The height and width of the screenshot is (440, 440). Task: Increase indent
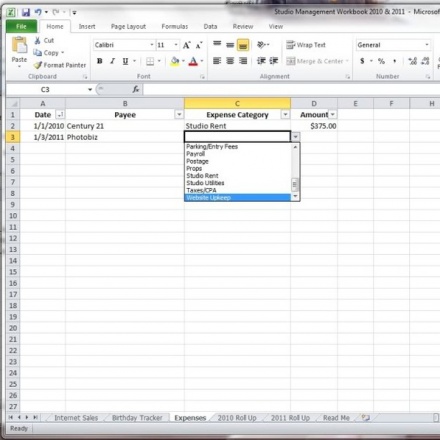click(x=274, y=61)
